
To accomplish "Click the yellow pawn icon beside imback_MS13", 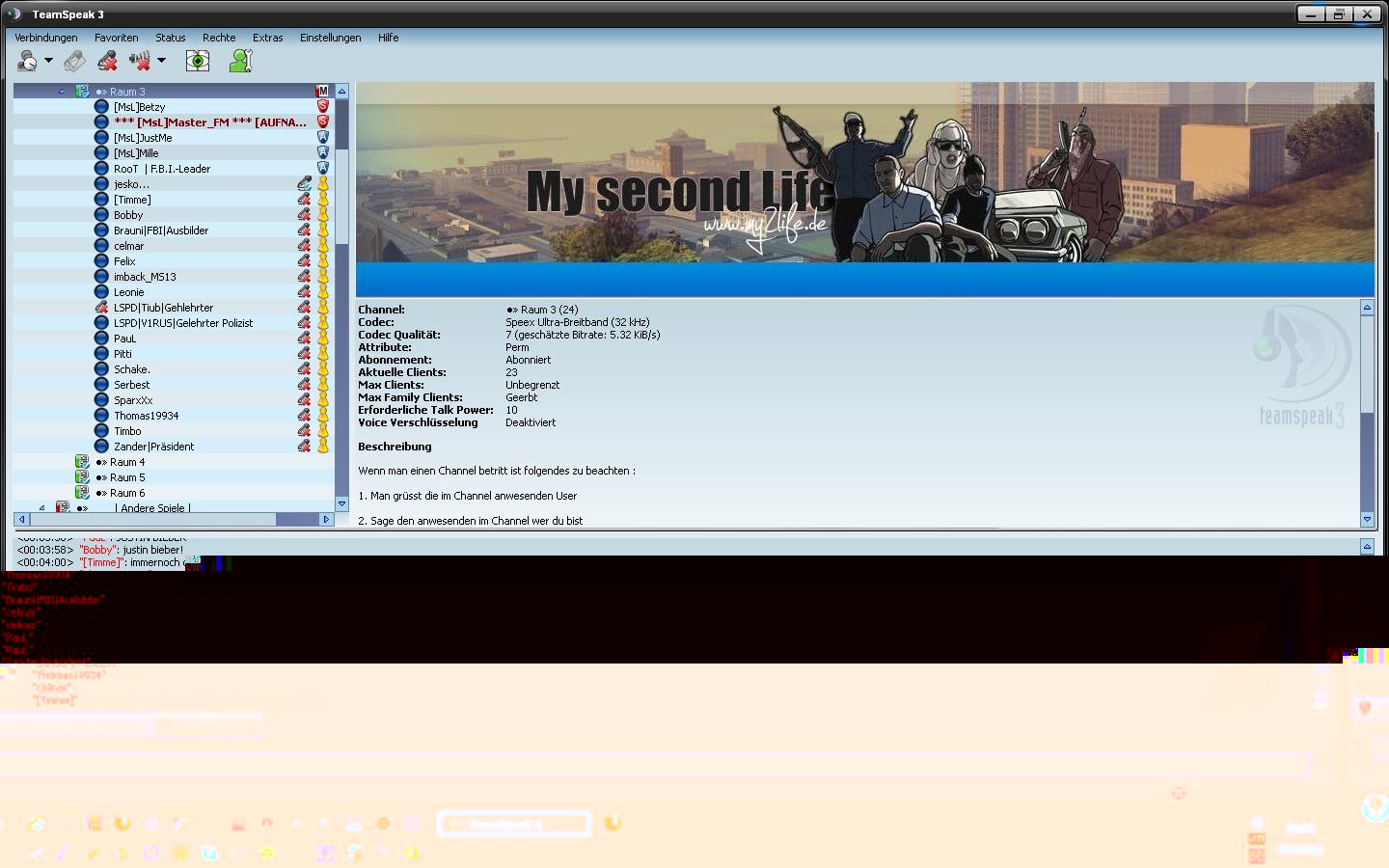I will (x=322, y=276).
